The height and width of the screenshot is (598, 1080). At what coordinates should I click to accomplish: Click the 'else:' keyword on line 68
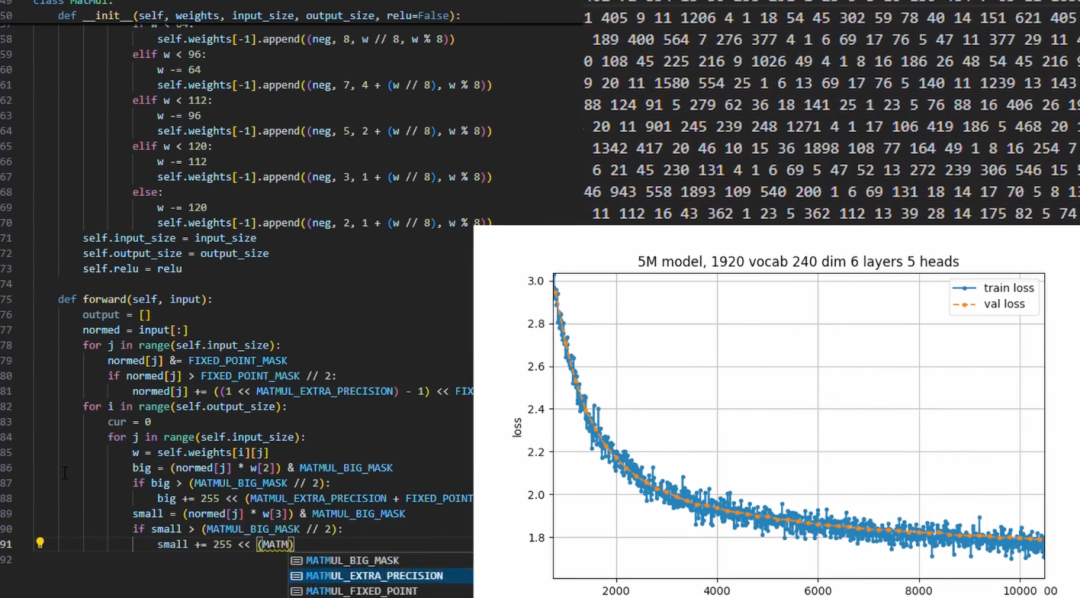tap(145, 193)
